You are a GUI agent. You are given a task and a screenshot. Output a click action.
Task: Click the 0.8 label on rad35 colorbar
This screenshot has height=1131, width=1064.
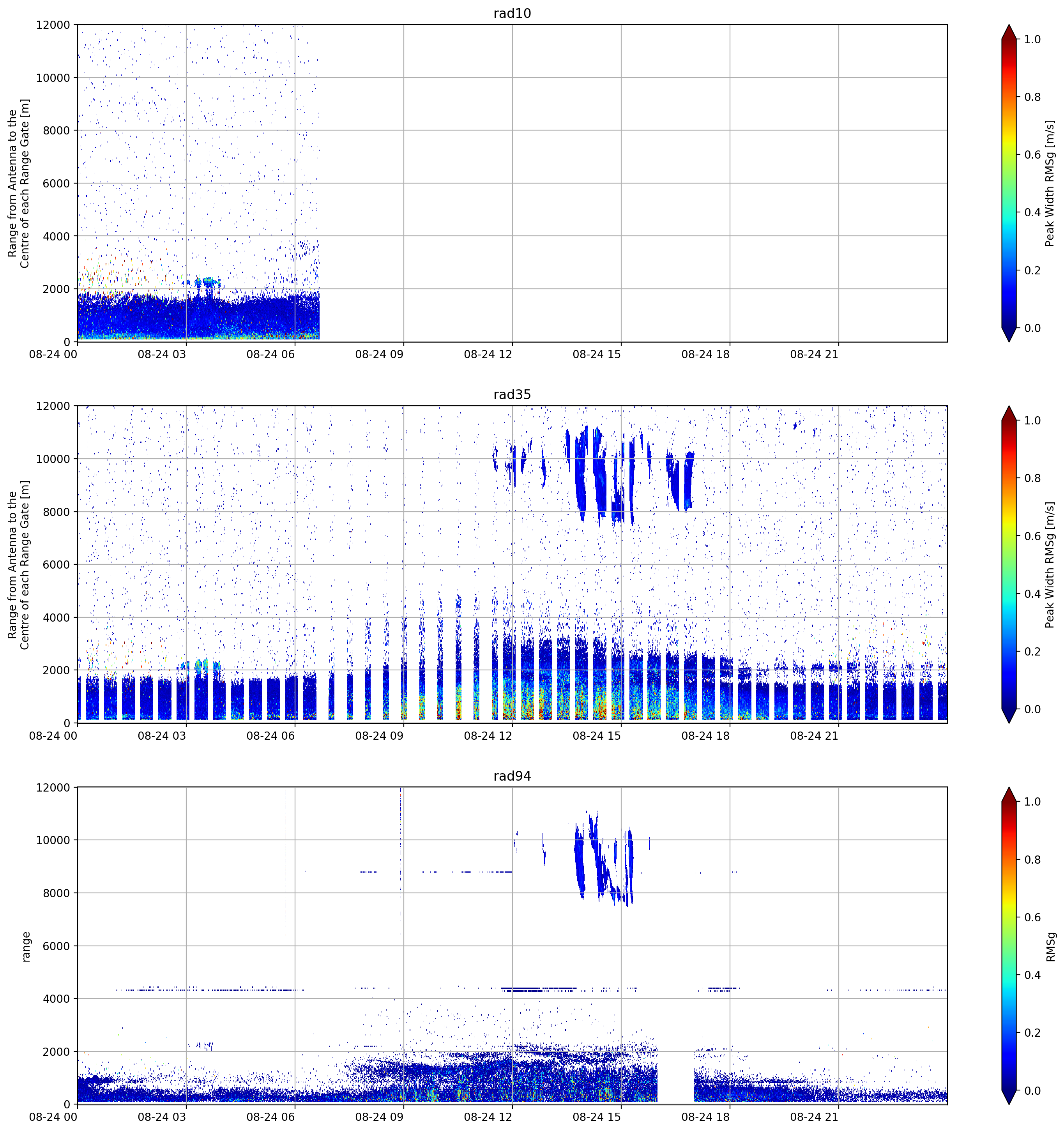point(1033,478)
